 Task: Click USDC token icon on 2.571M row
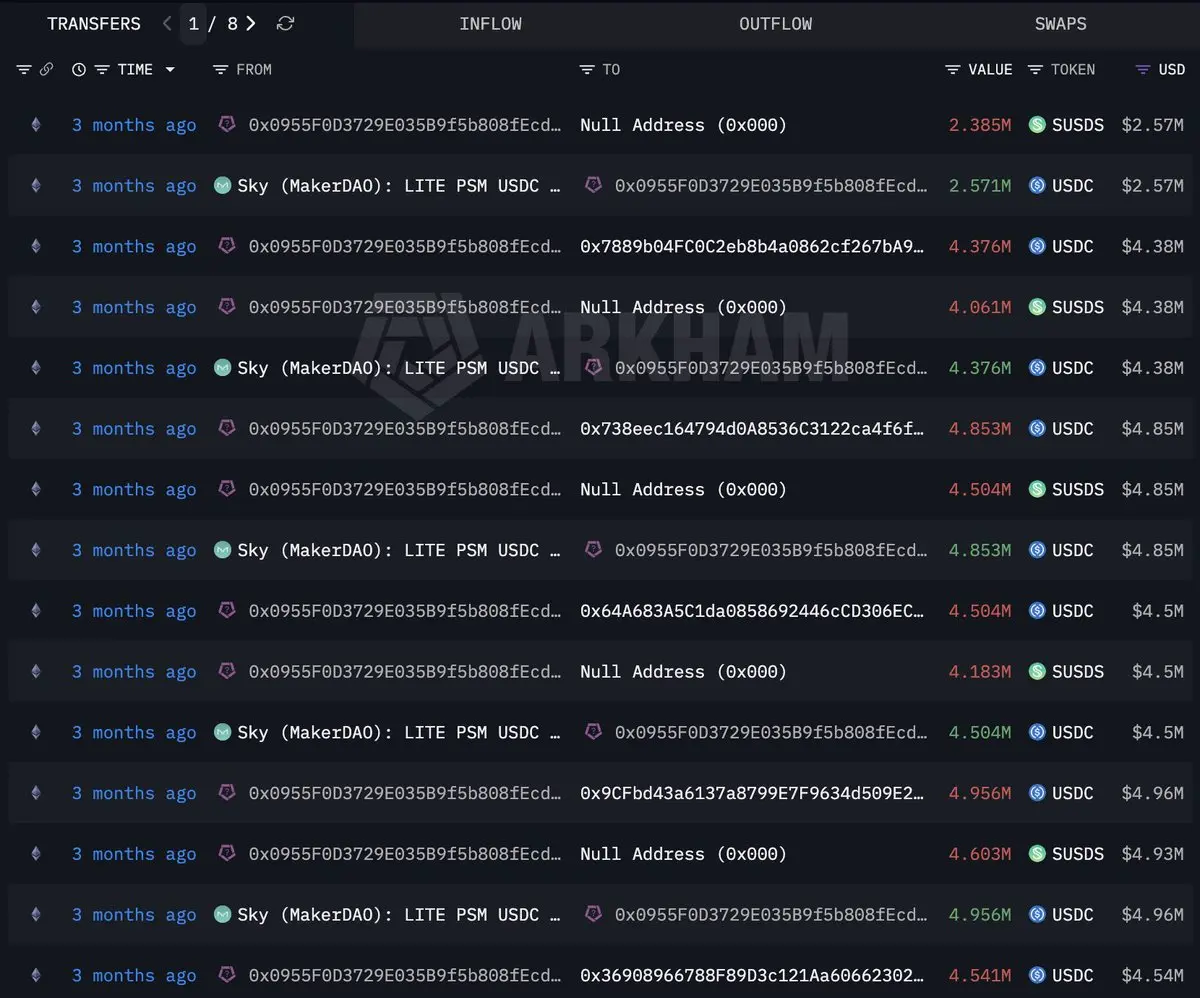tap(1037, 186)
